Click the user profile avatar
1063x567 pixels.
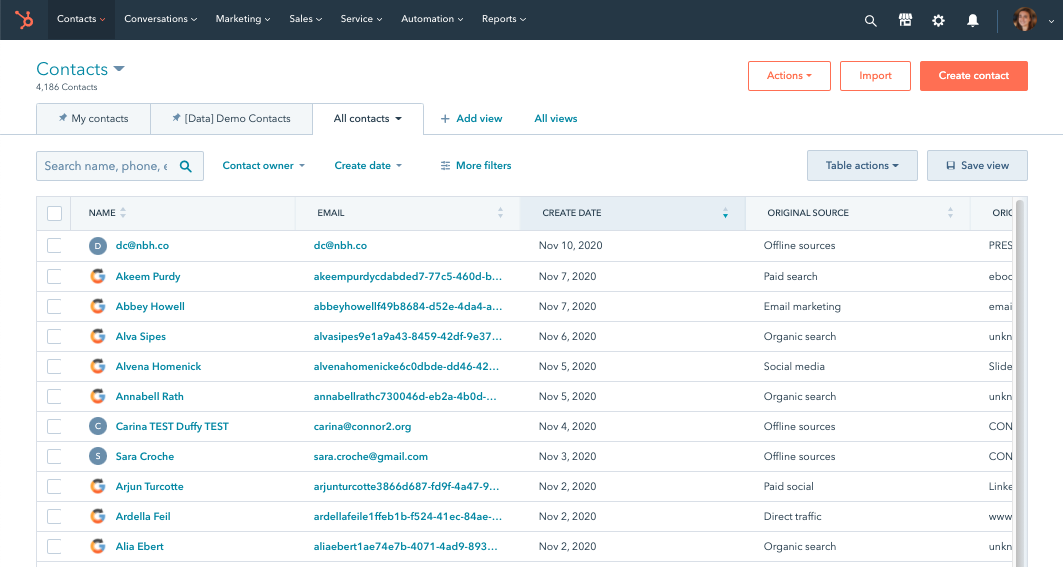point(1024,20)
